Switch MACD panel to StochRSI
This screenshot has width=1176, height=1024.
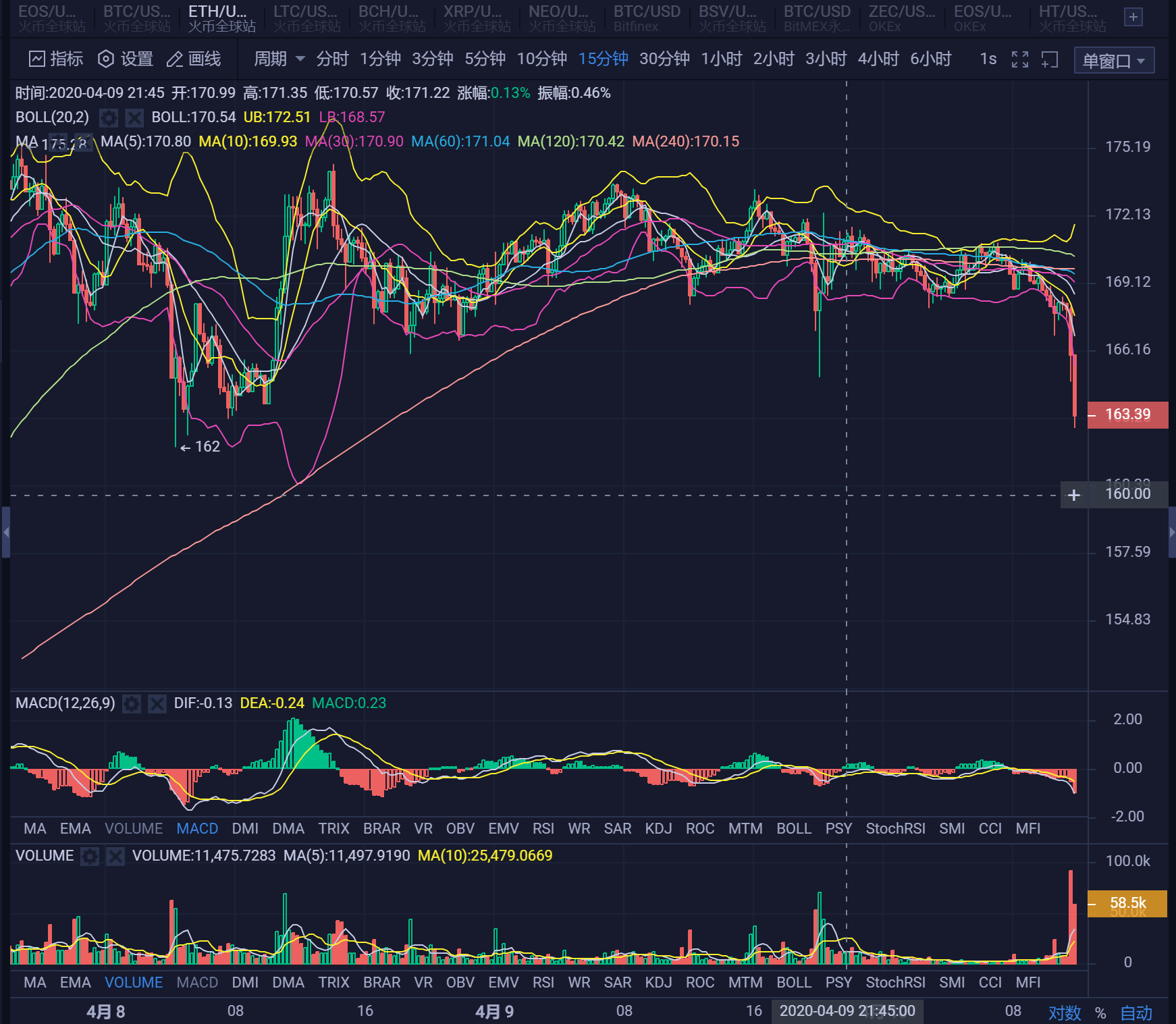tap(895, 829)
